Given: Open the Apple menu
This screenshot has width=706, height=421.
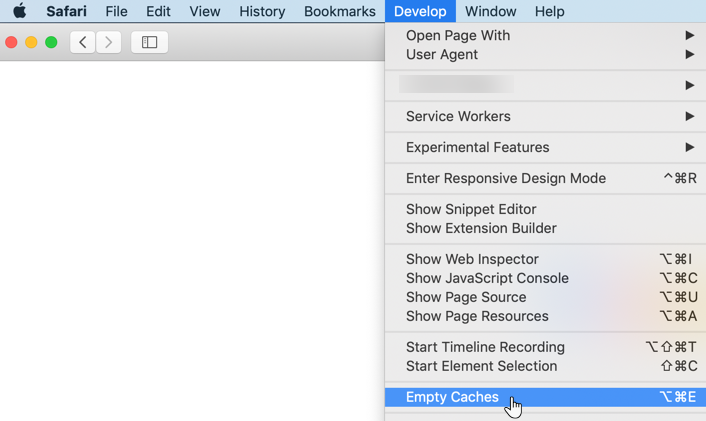Looking at the screenshot, I should coord(19,11).
